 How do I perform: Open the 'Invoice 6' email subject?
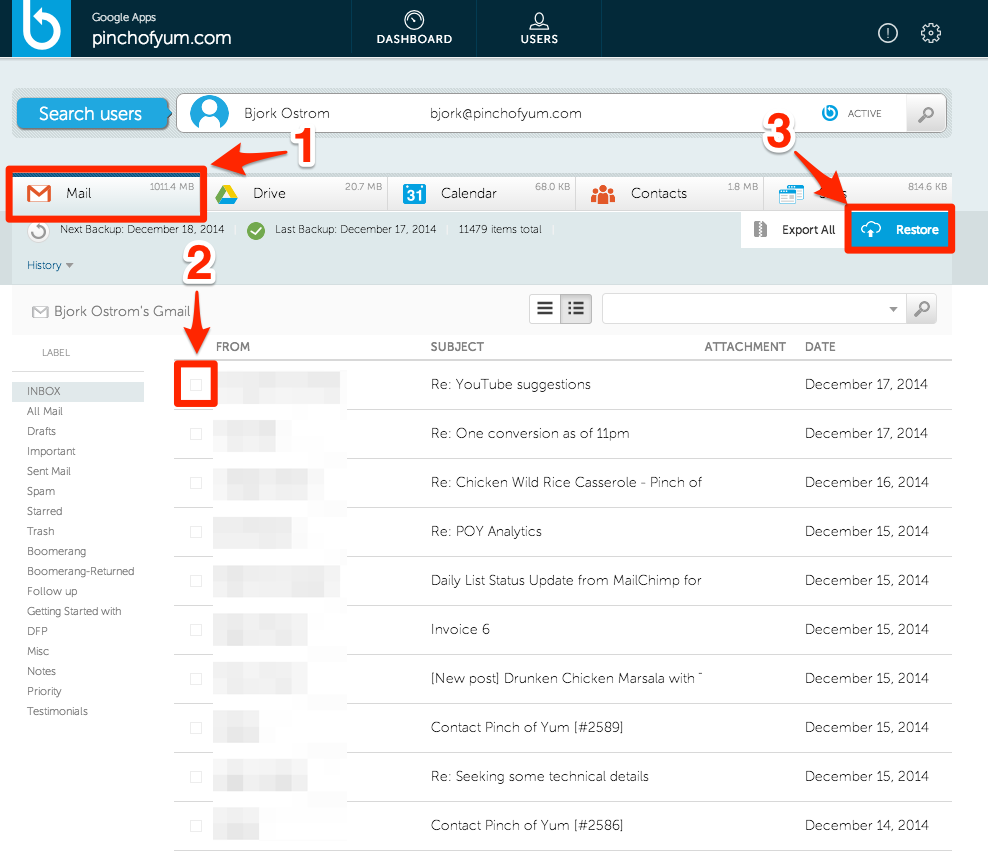(x=460, y=629)
